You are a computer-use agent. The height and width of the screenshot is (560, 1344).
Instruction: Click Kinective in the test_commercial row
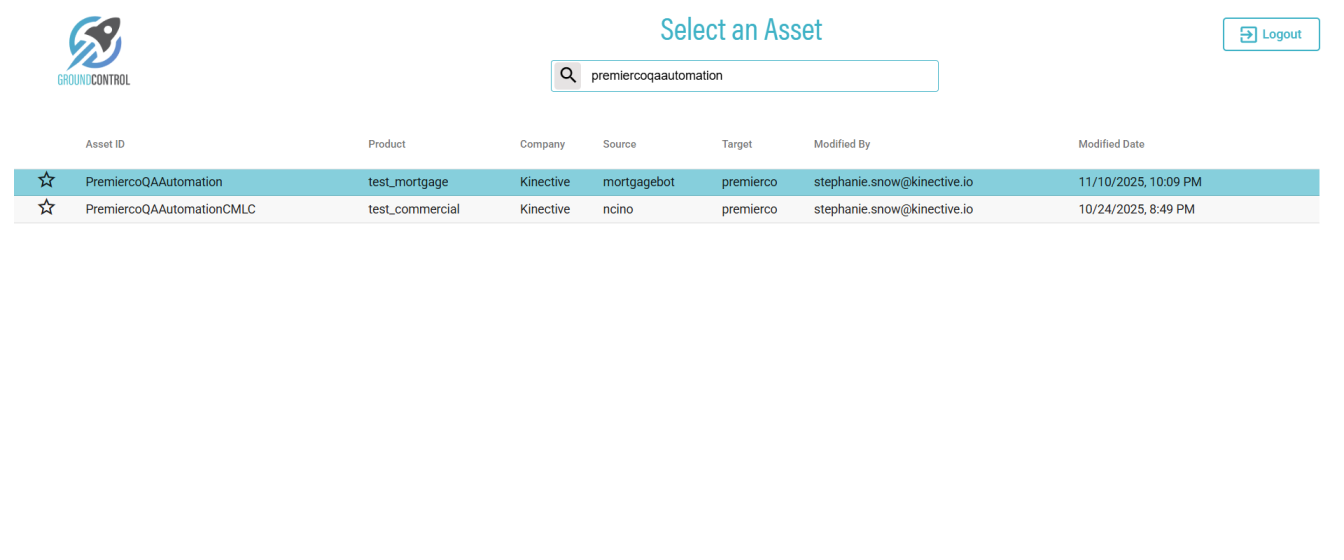click(545, 209)
